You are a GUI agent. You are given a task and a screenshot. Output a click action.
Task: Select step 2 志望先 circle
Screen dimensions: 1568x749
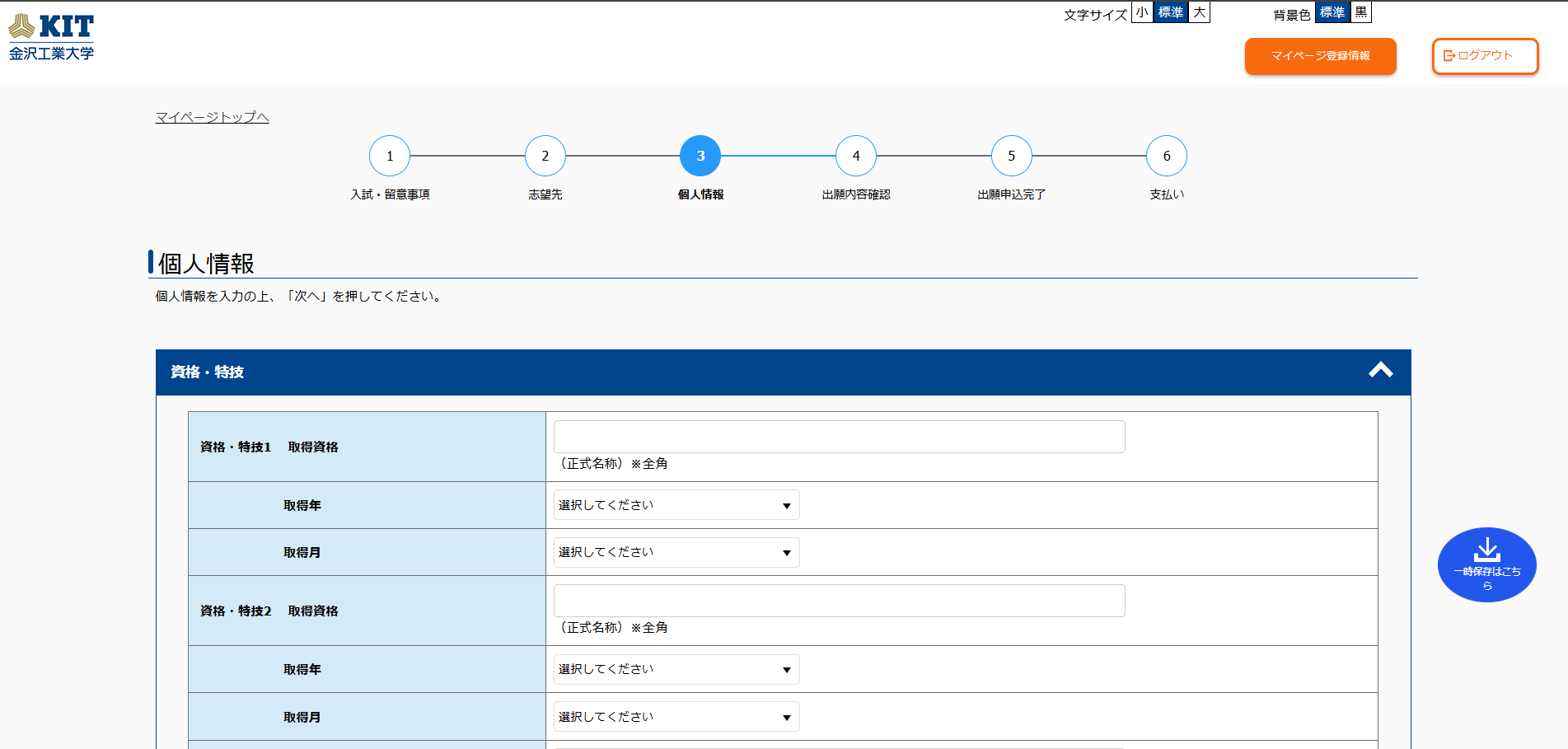click(545, 156)
